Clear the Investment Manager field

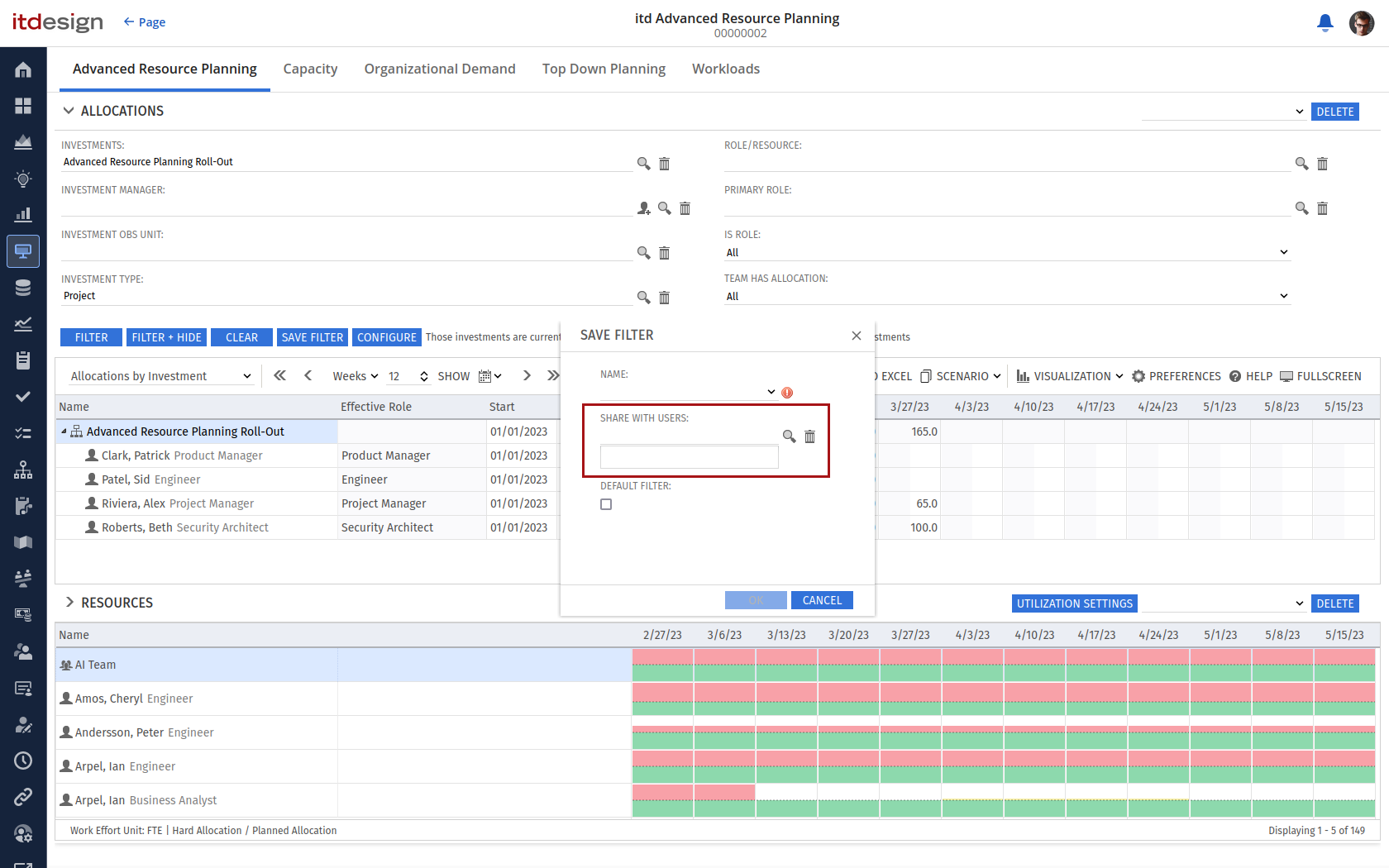[685, 208]
